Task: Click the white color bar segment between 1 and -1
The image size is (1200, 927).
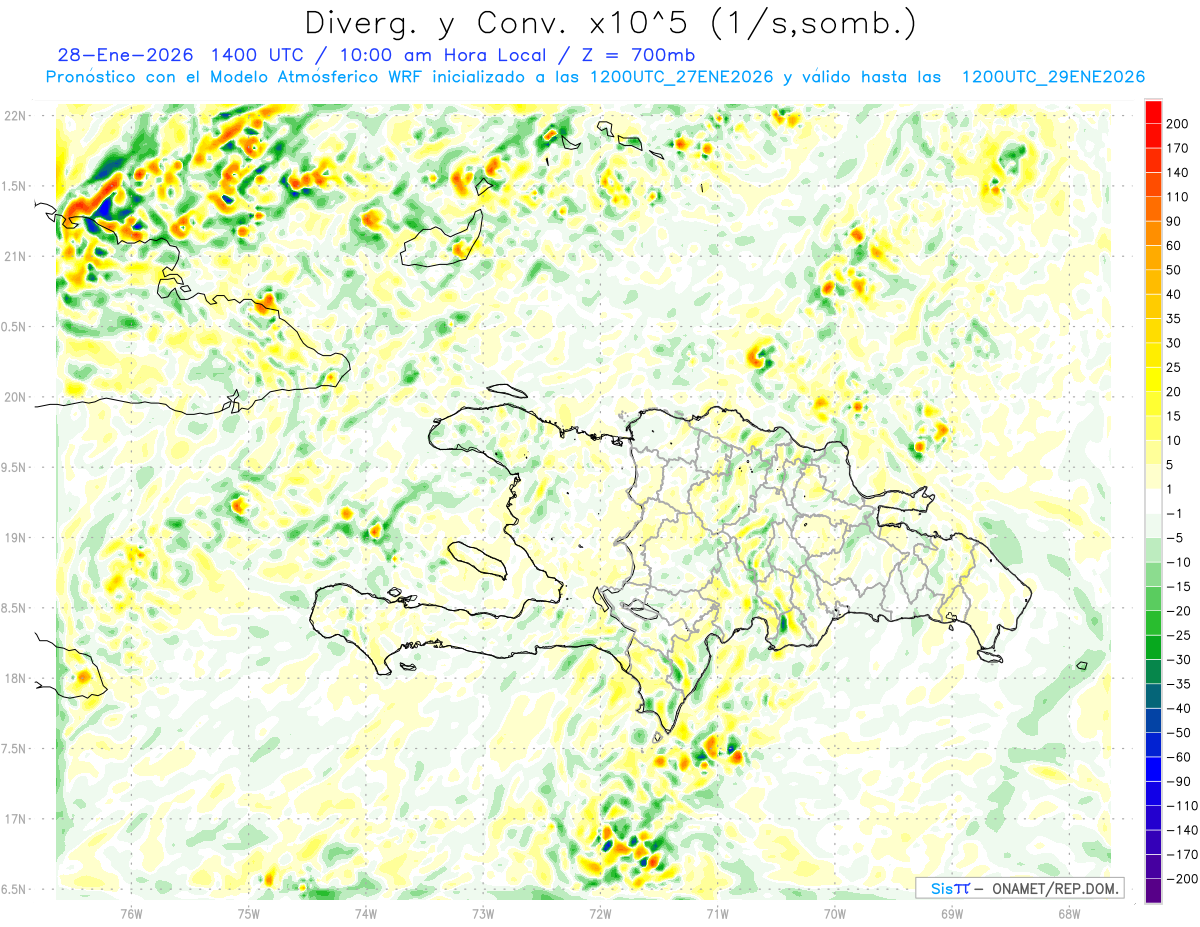Action: pyautogui.click(x=1153, y=501)
